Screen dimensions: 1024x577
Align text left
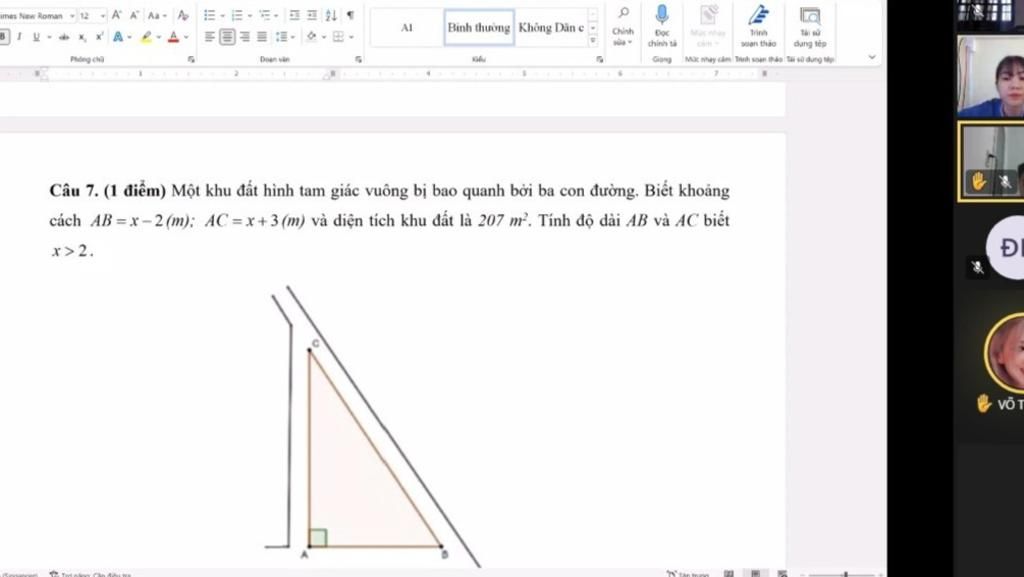(x=210, y=37)
